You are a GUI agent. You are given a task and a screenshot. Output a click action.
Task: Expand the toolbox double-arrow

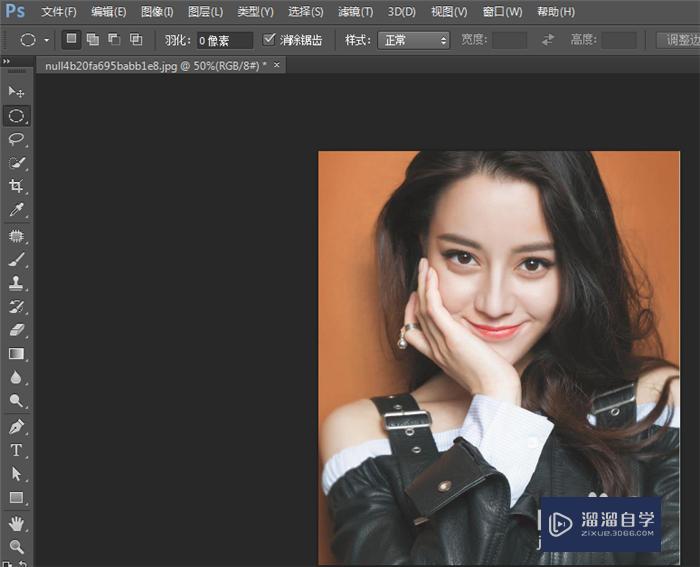pos(6,61)
